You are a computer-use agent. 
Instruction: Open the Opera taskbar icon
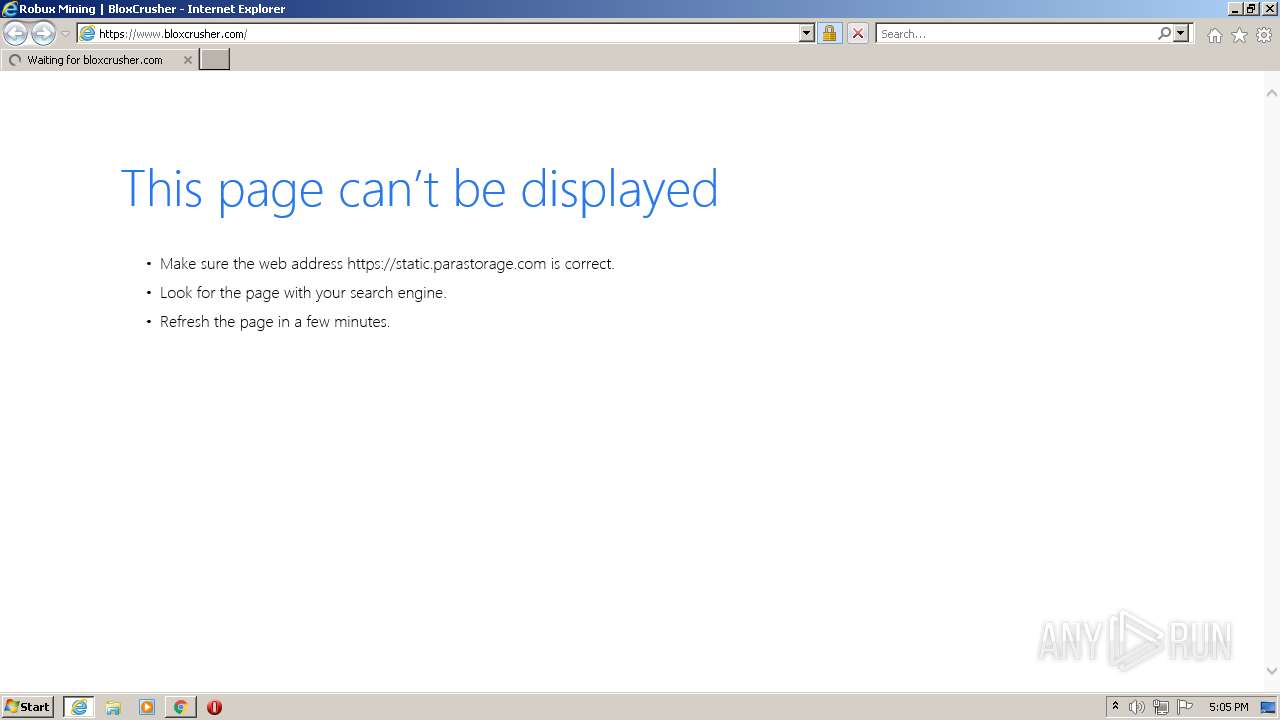click(x=214, y=707)
